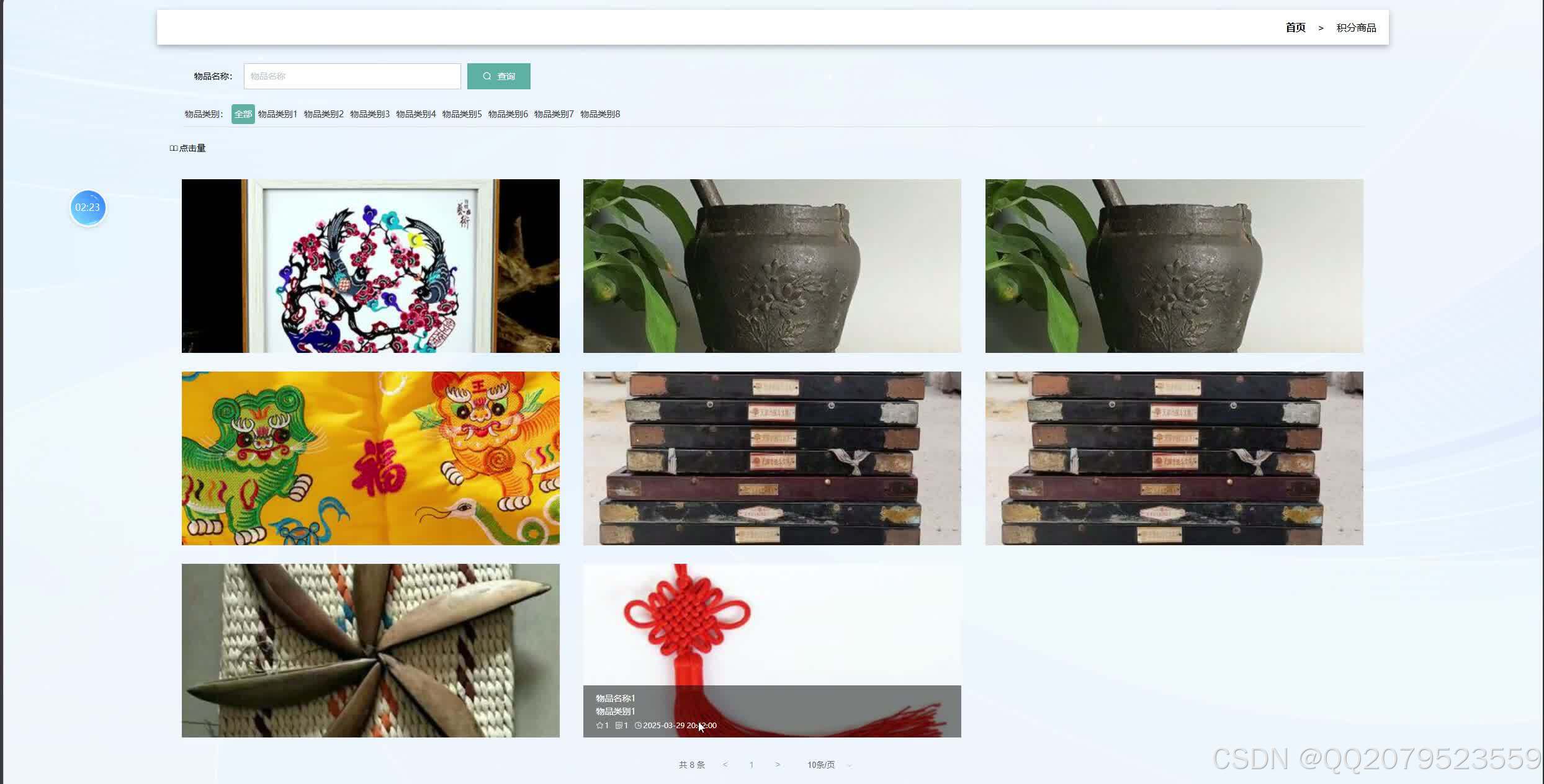Filter by 物品类别2
1544x784 pixels.
point(323,114)
